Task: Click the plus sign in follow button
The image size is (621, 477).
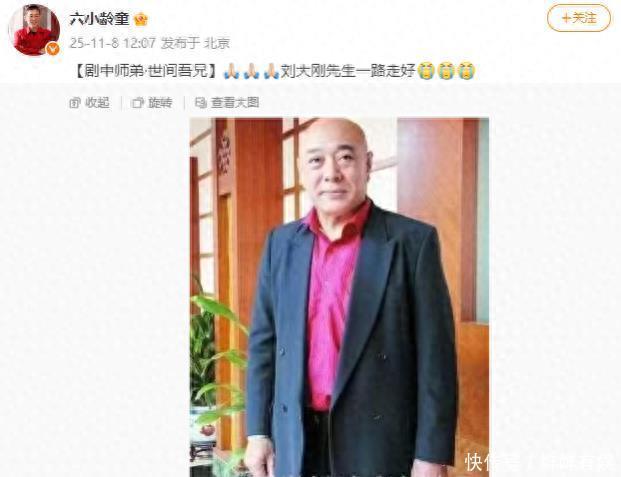Action: [x=567, y=18]
